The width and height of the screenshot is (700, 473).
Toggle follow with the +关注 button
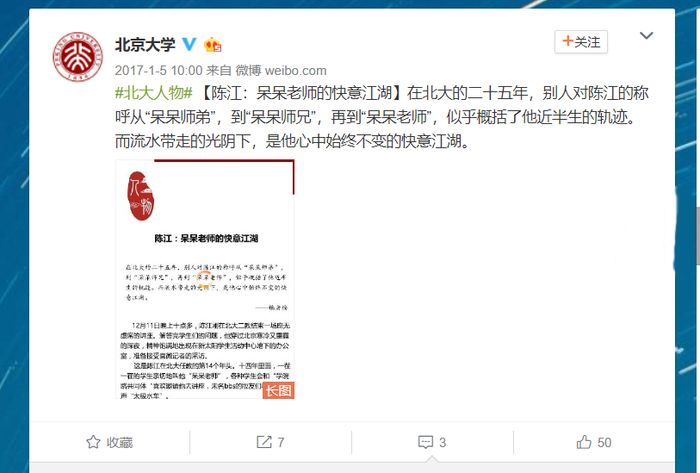(x=581, y=42)
